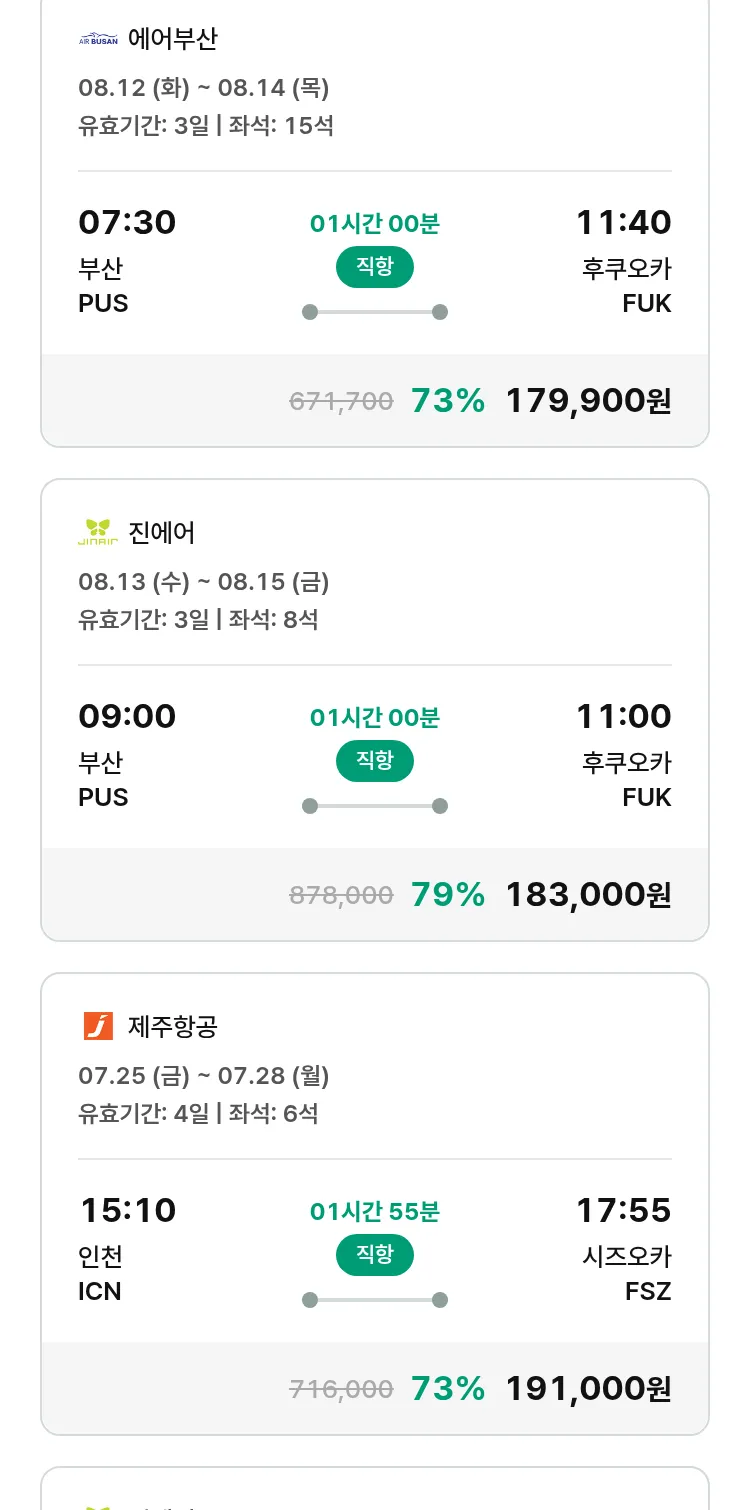Click the Jin Air butterfly logo
Image resolution: width=750 pixels, height=1510 pixels.
[98, 532]
